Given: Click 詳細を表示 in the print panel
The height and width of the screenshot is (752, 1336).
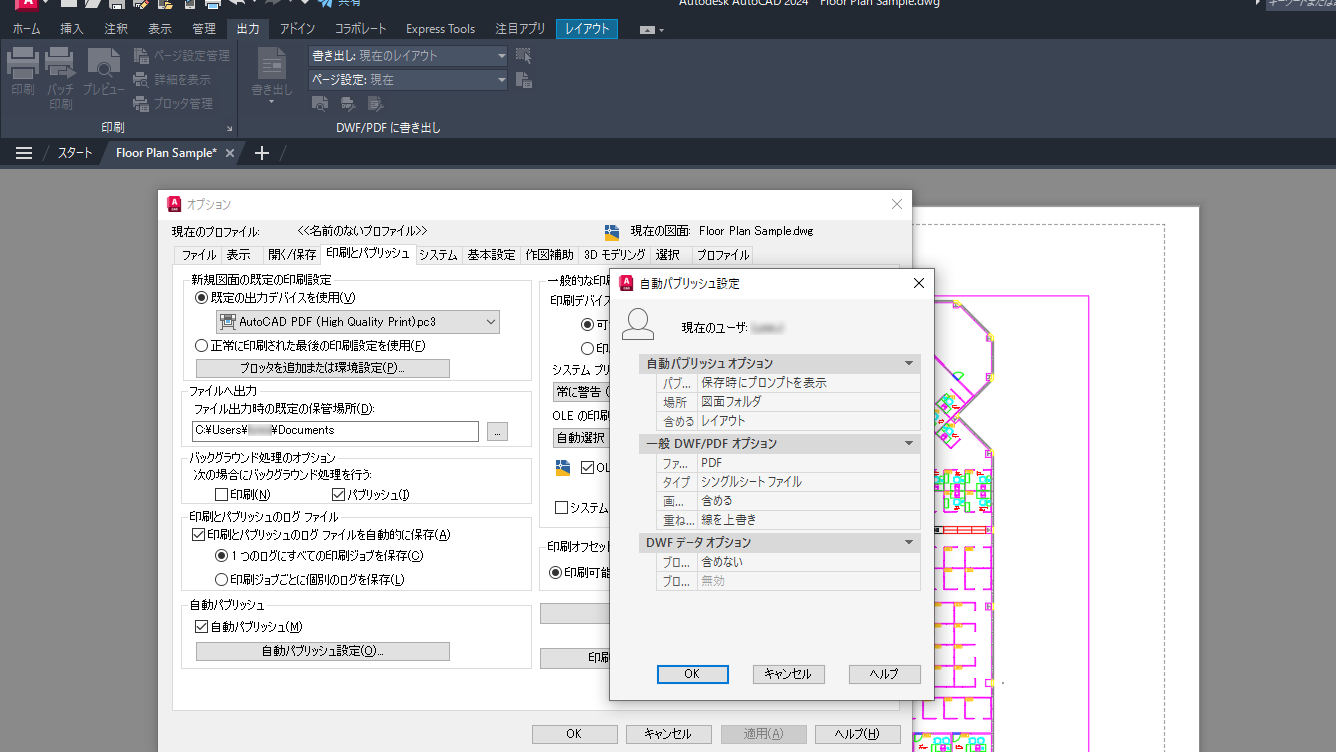Looking at the screenshot, I should 172,80.
